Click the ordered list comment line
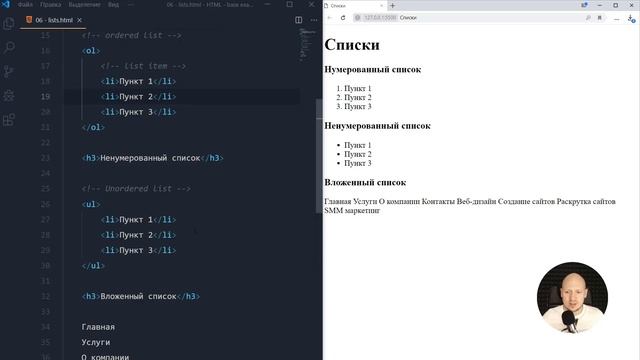 point(131,36)
